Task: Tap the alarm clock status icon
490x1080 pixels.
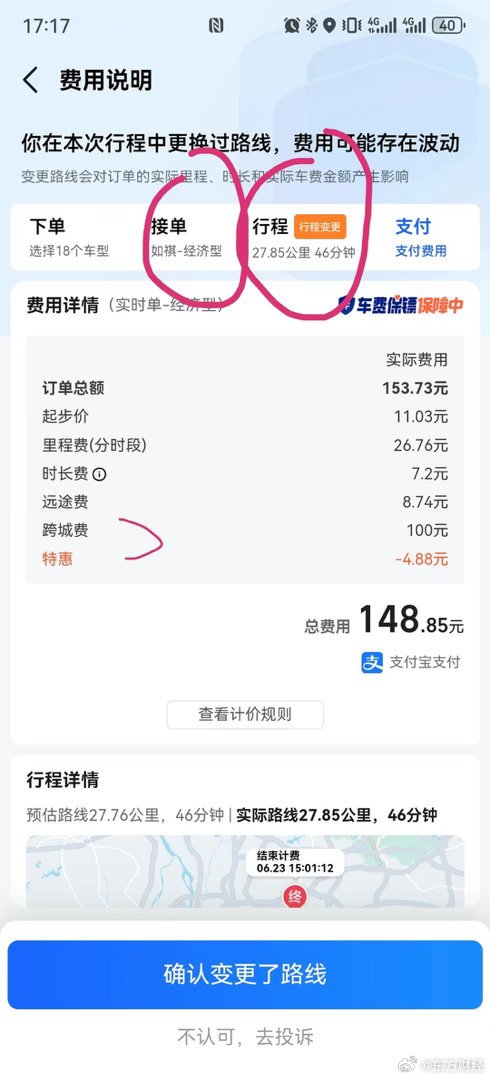Action: (x=292, y=26)
